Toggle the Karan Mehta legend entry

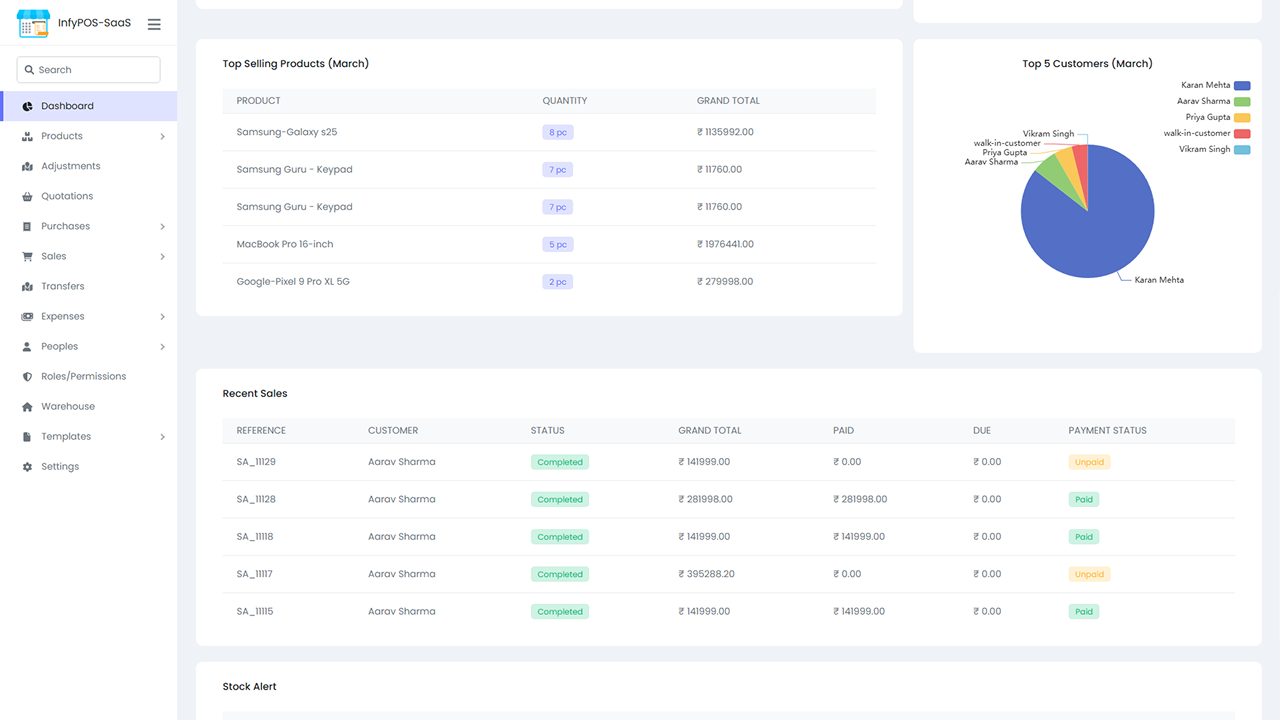point(1204,85)
